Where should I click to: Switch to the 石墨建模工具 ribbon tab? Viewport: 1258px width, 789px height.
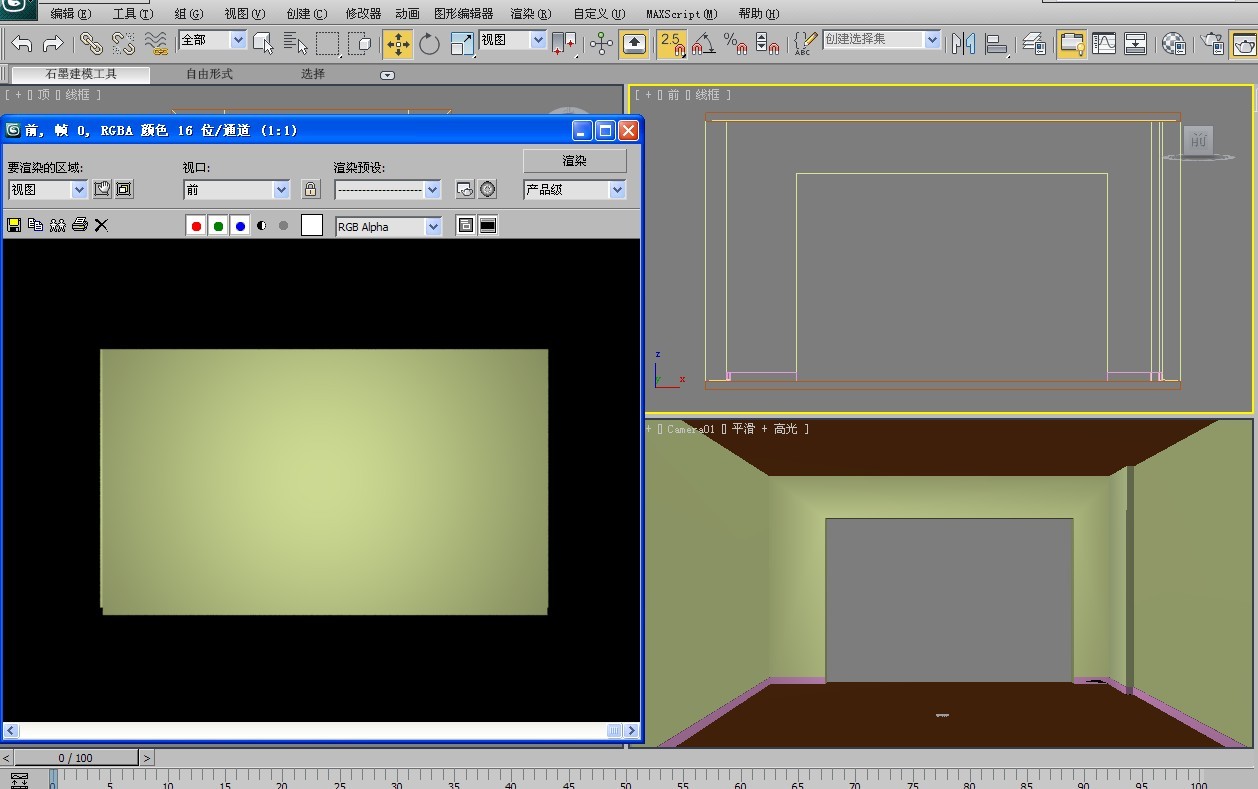point(81,74)
